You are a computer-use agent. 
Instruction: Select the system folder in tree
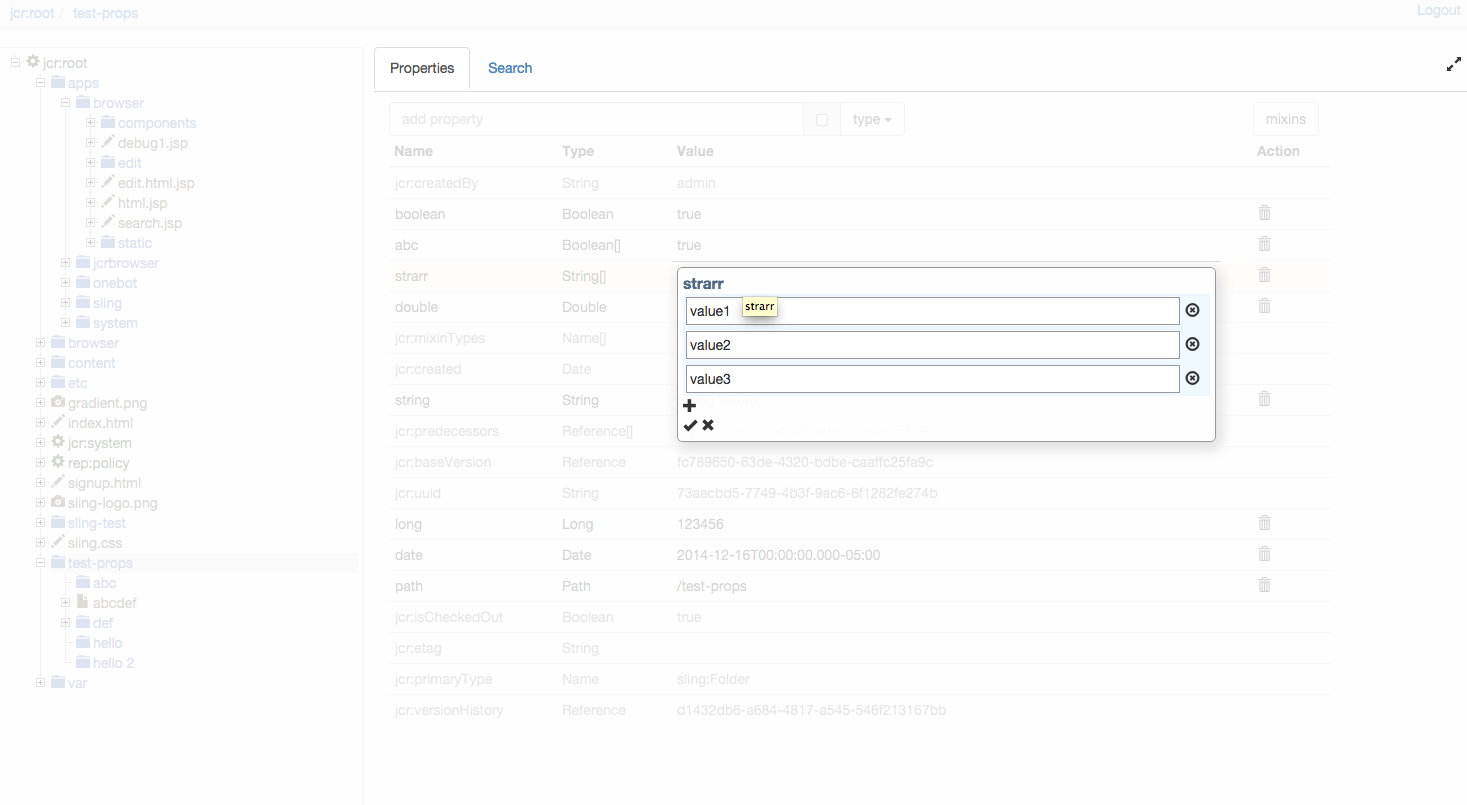(115, 323)
